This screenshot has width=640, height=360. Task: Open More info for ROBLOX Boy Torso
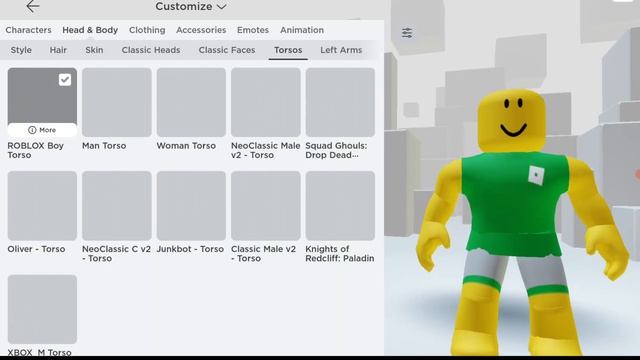click(42, 130)
